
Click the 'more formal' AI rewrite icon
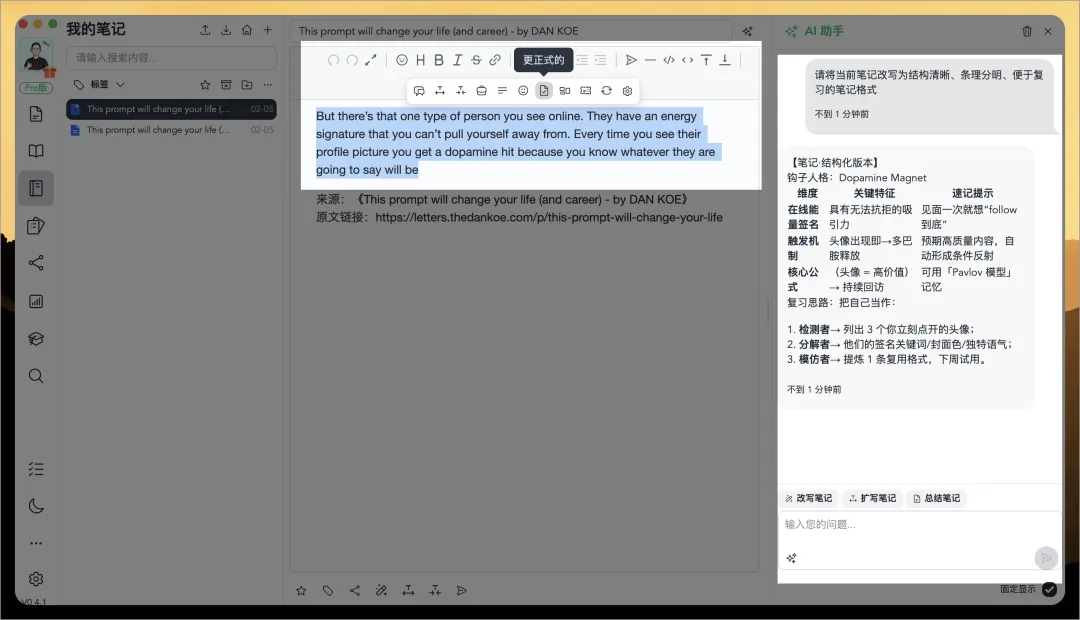point(544,91)
